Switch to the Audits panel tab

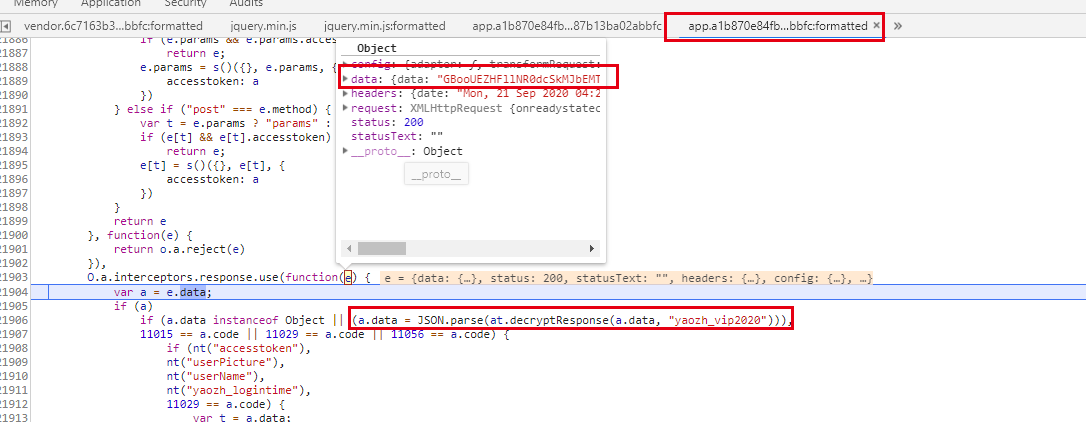[x=246, y=3]
